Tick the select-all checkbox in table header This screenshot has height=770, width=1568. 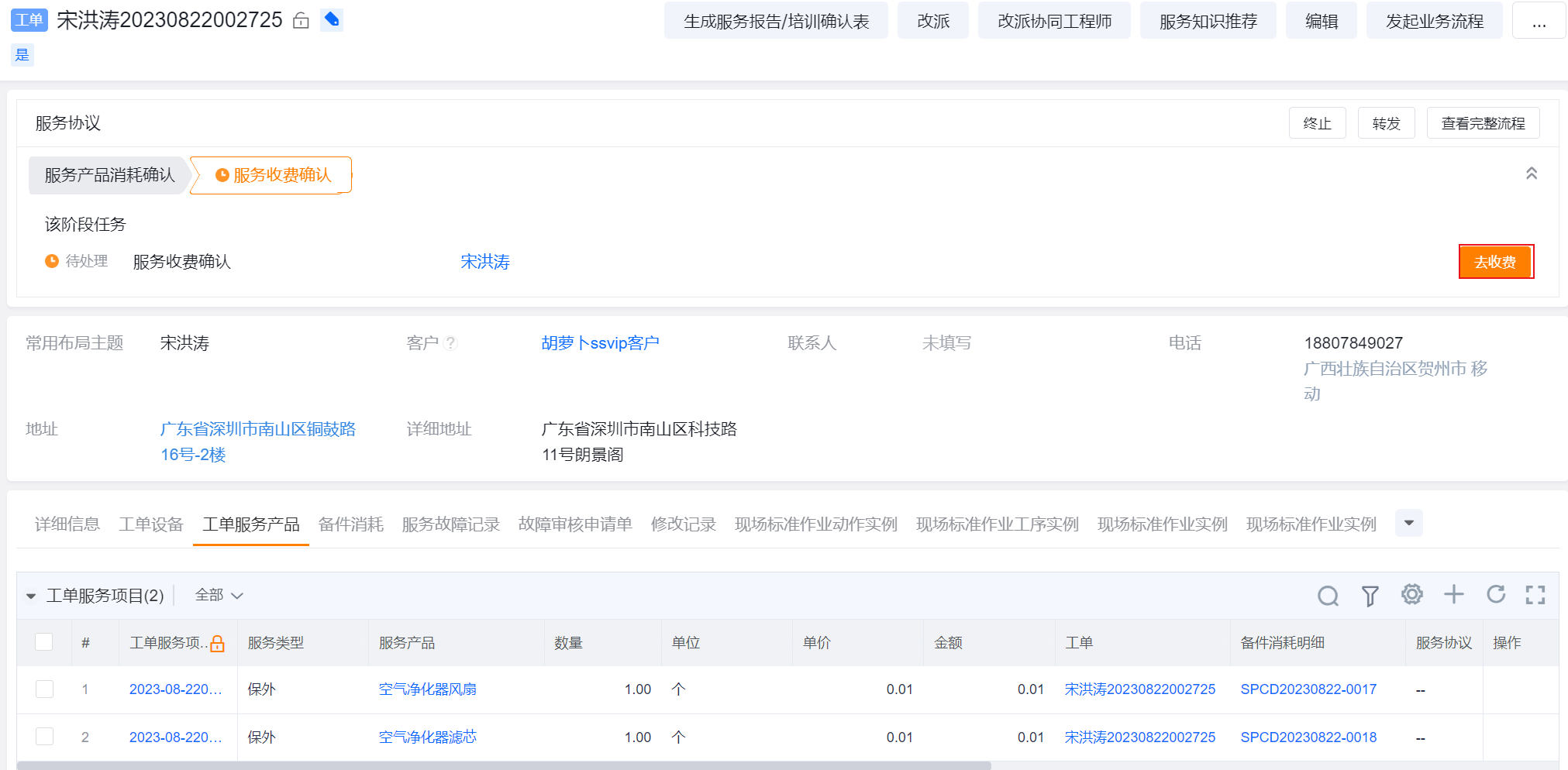click(x=44, y=641)
